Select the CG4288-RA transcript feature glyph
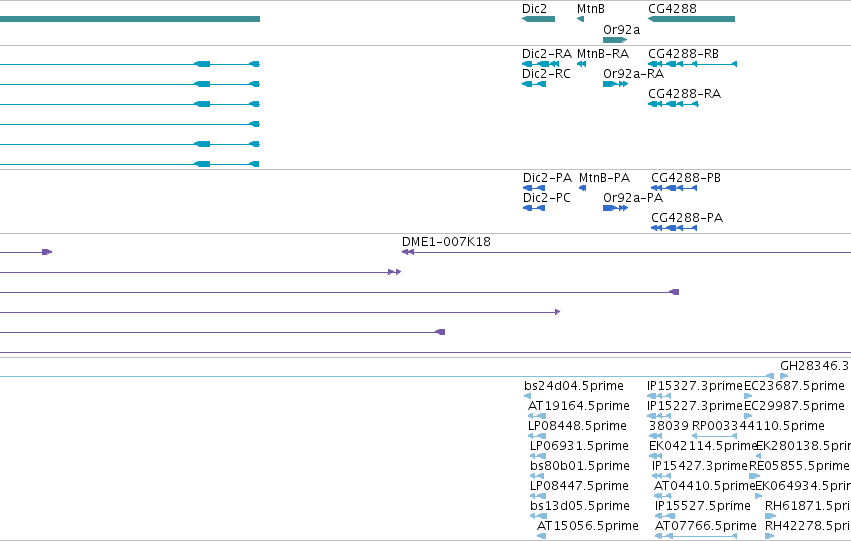This screenshot has width=851, height=541. (673, 104)
